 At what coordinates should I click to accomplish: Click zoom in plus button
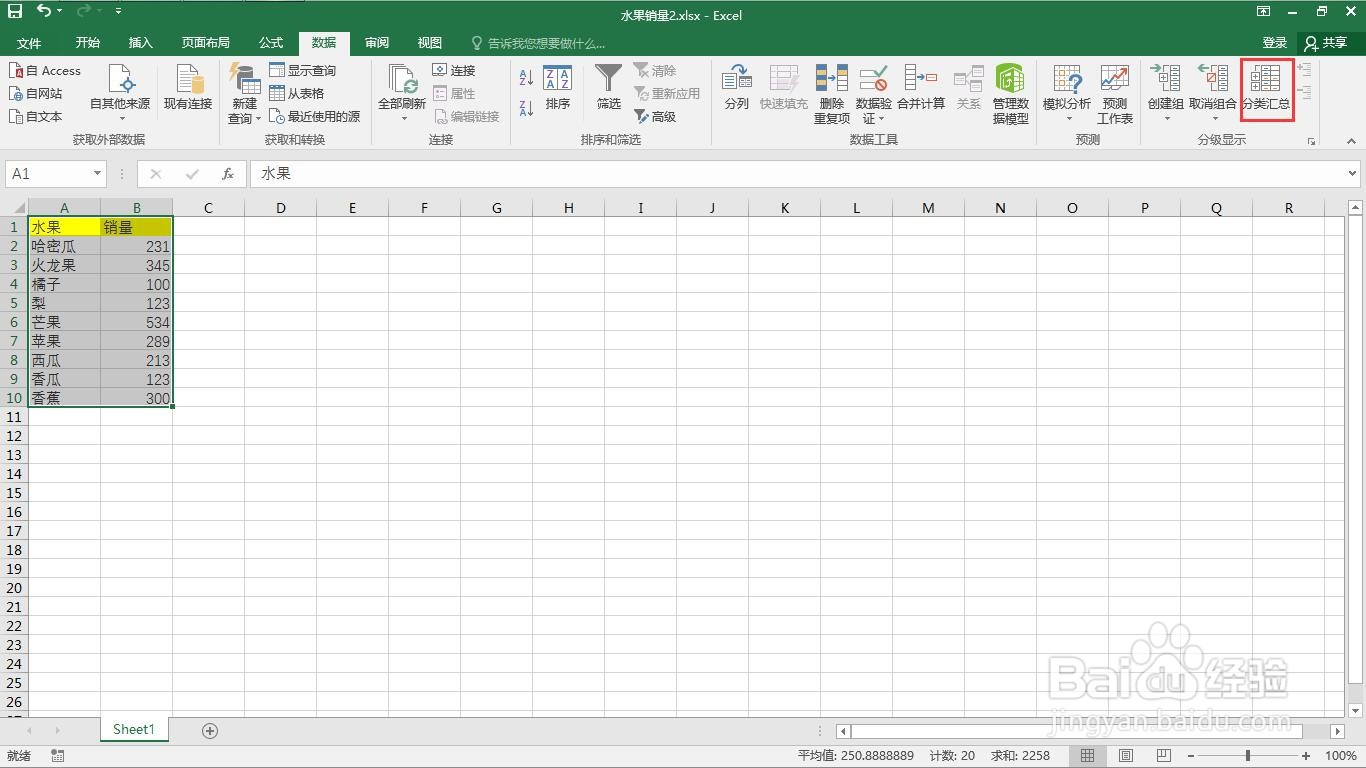(x=1306, y=756)
